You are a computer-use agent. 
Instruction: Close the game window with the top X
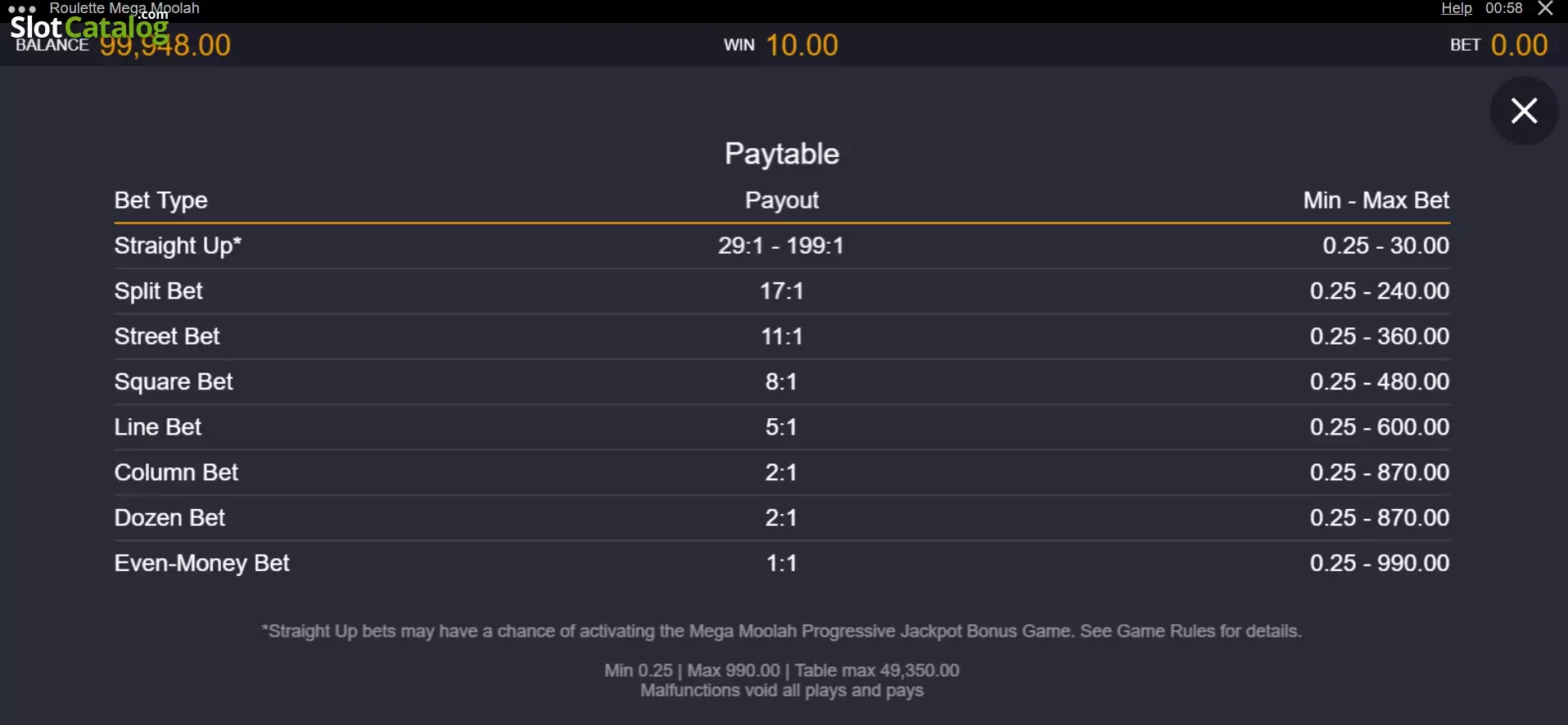click(1545, 8)
